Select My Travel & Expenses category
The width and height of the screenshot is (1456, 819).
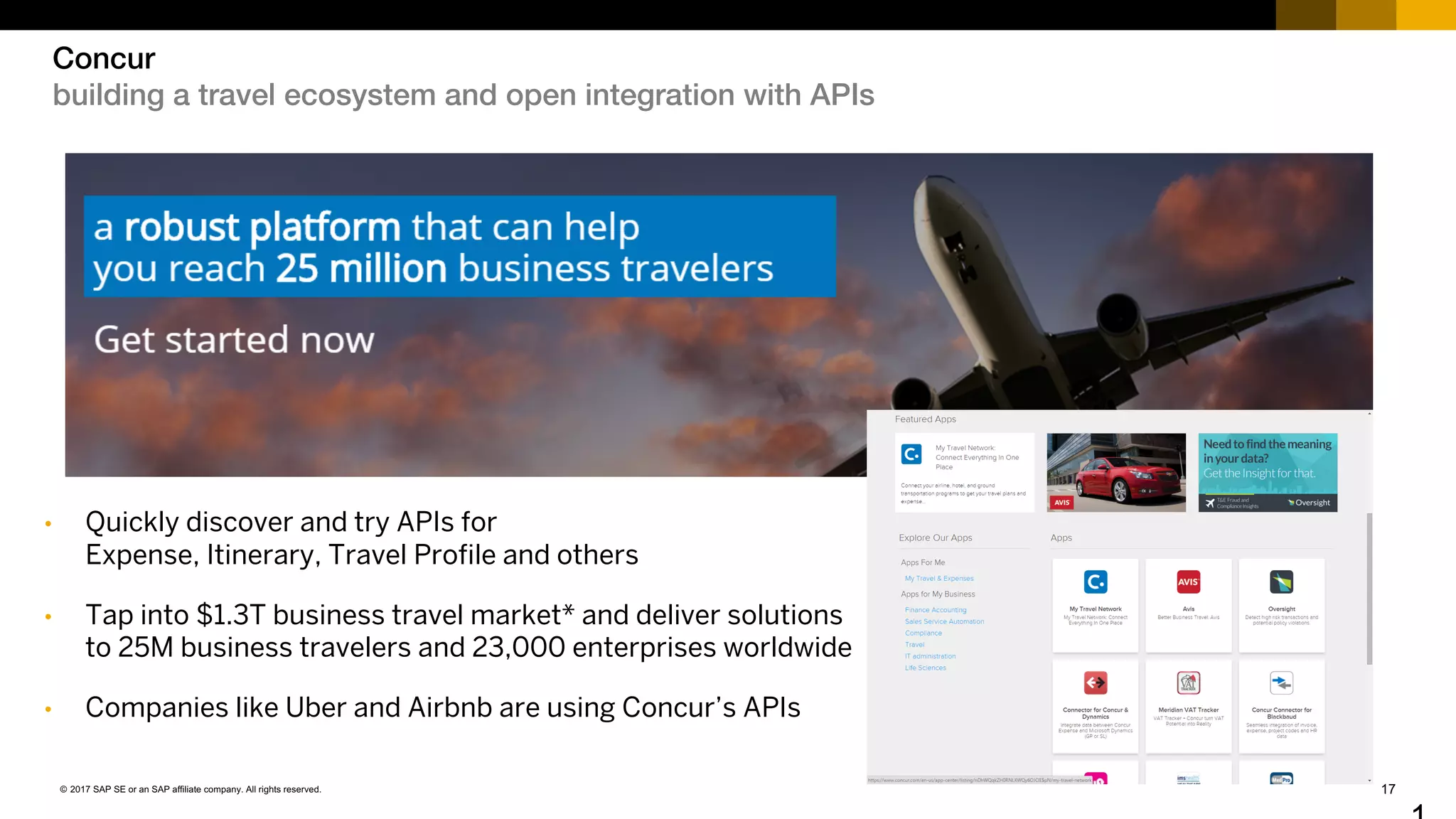tap(939, 579)
